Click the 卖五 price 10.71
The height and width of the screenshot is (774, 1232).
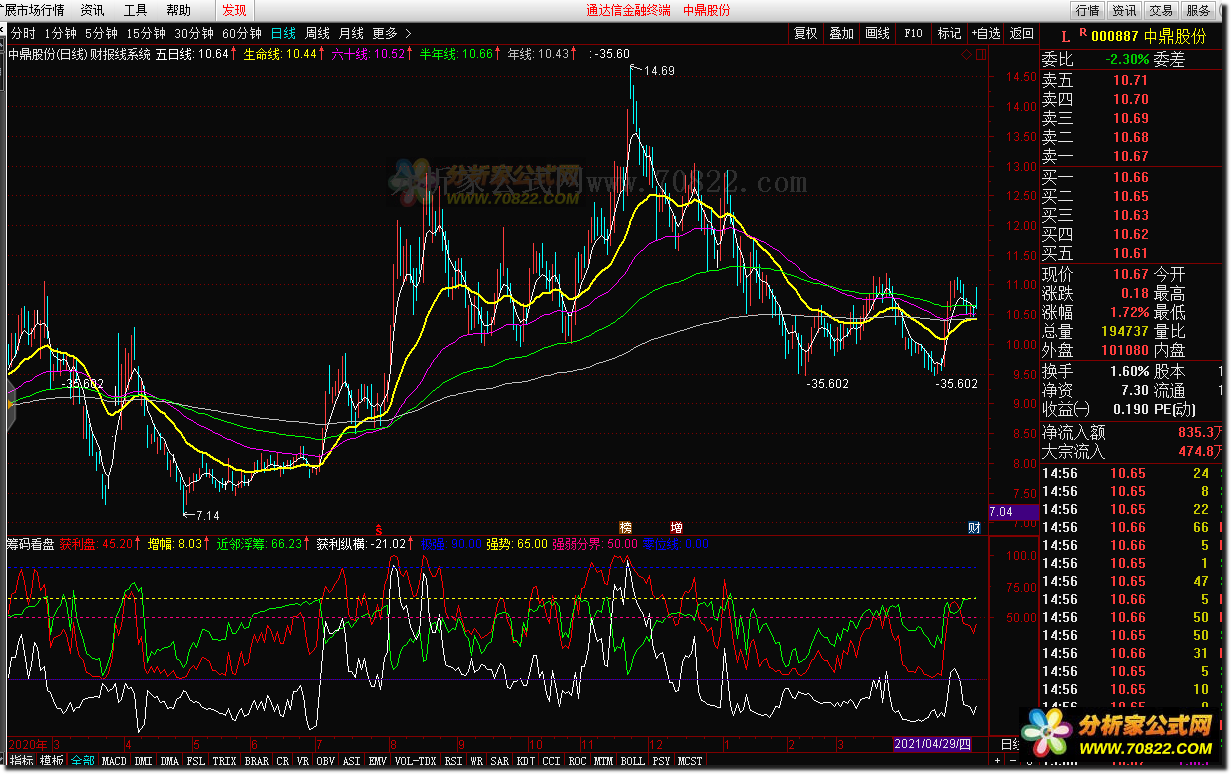pos(1130,80)
